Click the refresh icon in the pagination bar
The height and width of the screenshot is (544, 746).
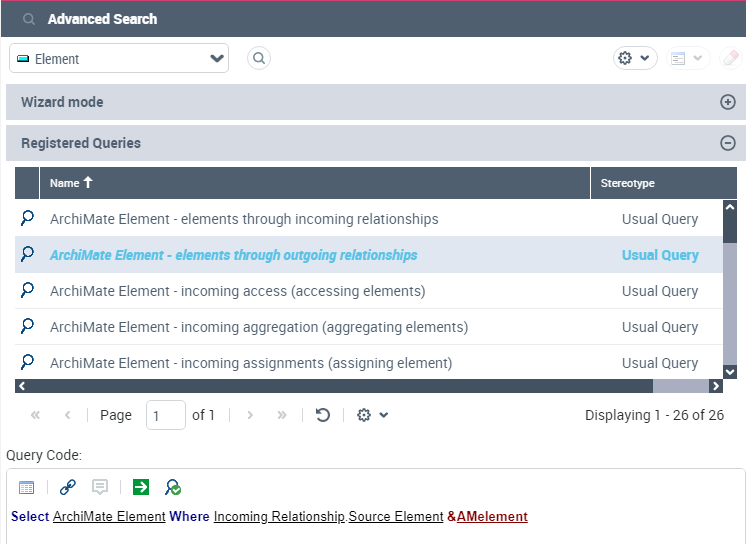click(x=323, y=415)
